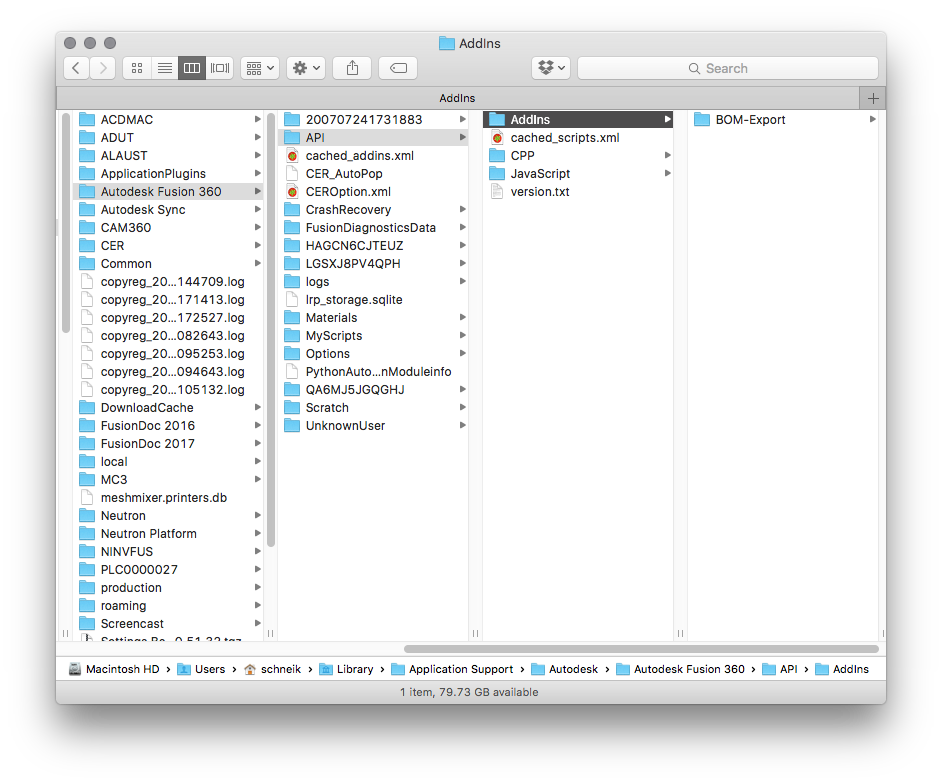942x784 pixels.
Task: Select copyreg_20...105132.log file
Action: coord(168,390)
